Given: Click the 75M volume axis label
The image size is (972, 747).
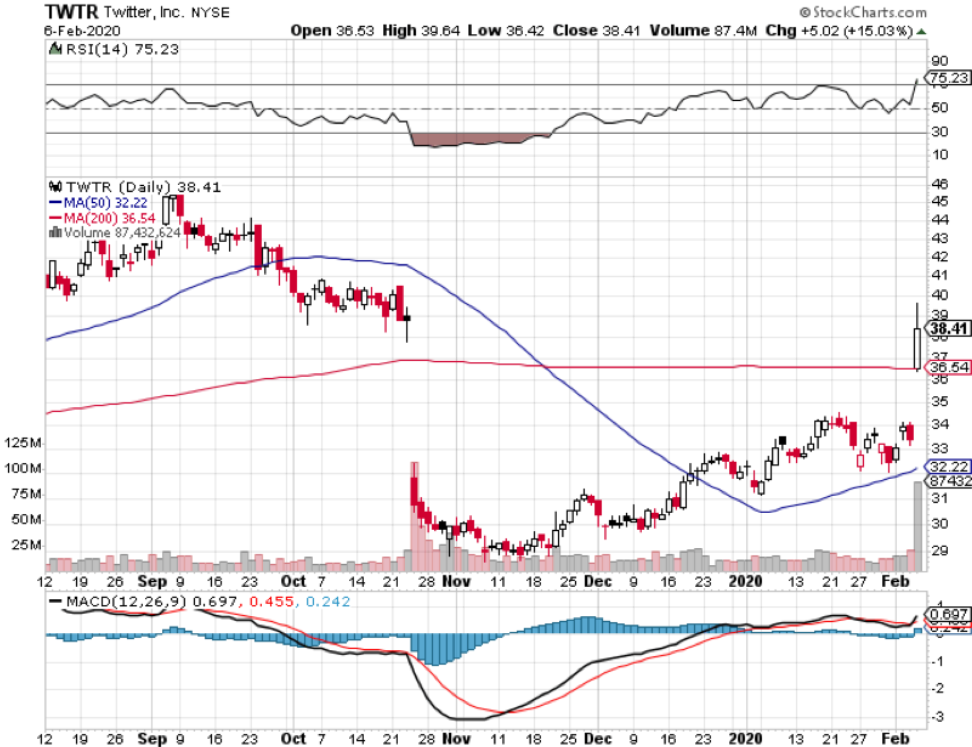Looking at the screenshot, I should (x=27, y=494).
